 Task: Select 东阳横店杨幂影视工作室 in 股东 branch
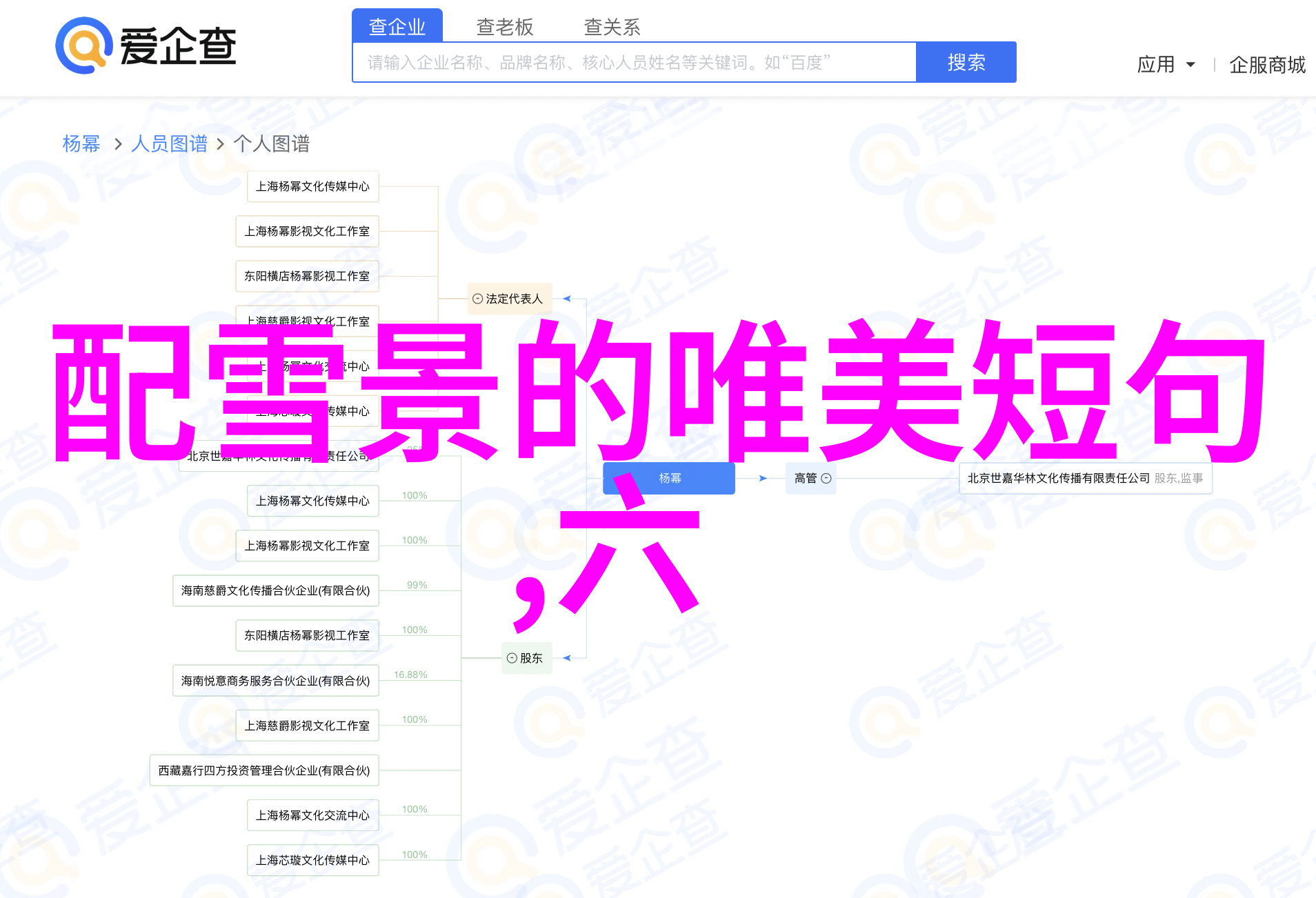coord(308,635)
